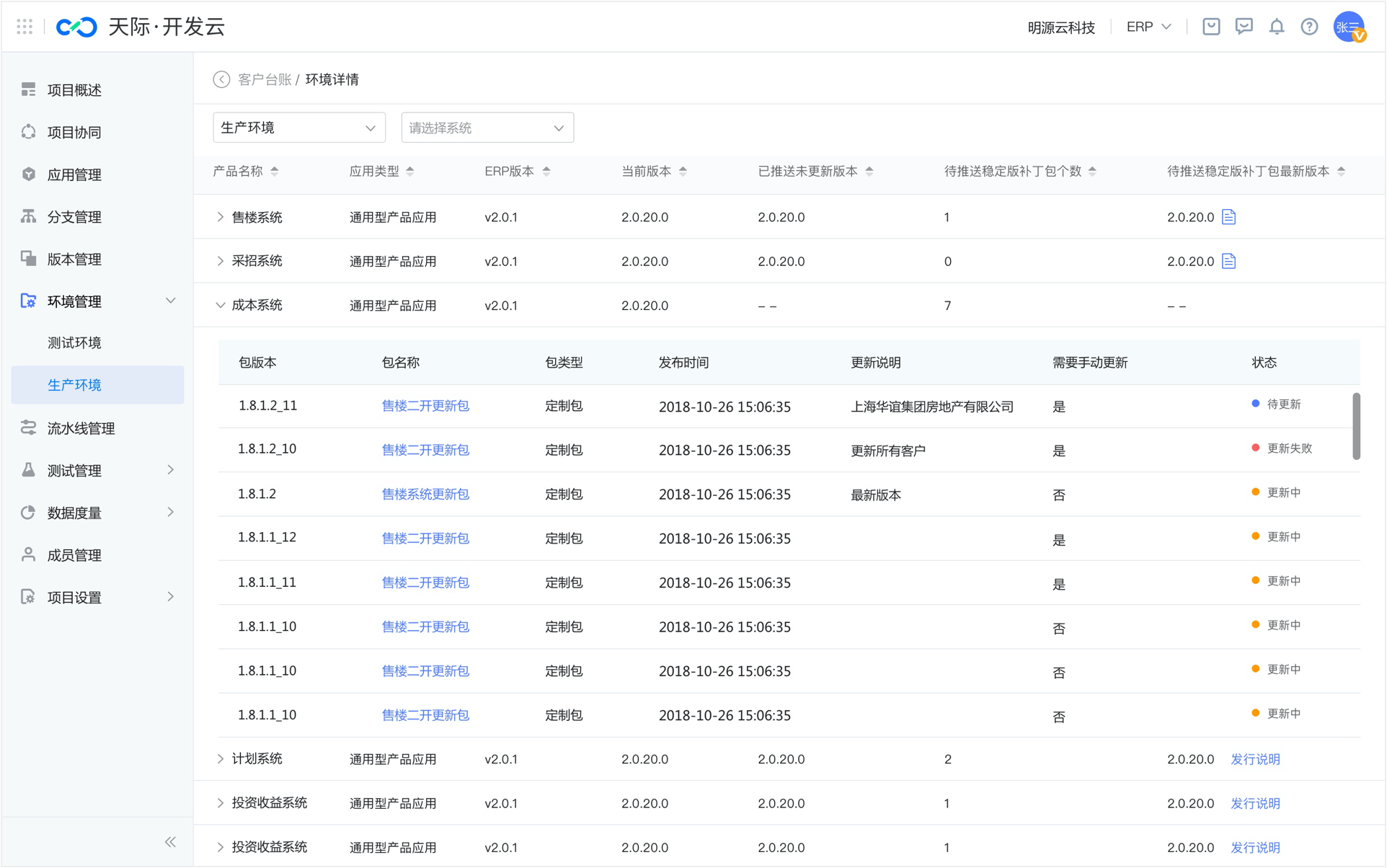Screen dimensions: 1387x868
Task: Click the notification bell icon
Action: coord(1277,26)
